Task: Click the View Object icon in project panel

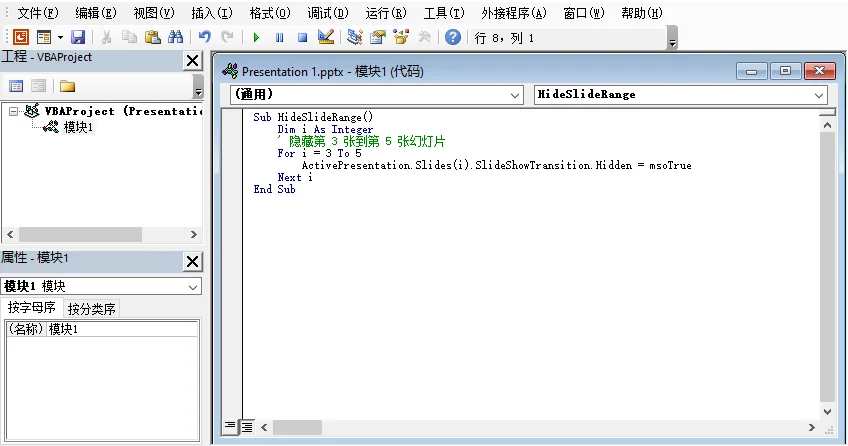Action: pyautogui.click(x=38, y=86)
